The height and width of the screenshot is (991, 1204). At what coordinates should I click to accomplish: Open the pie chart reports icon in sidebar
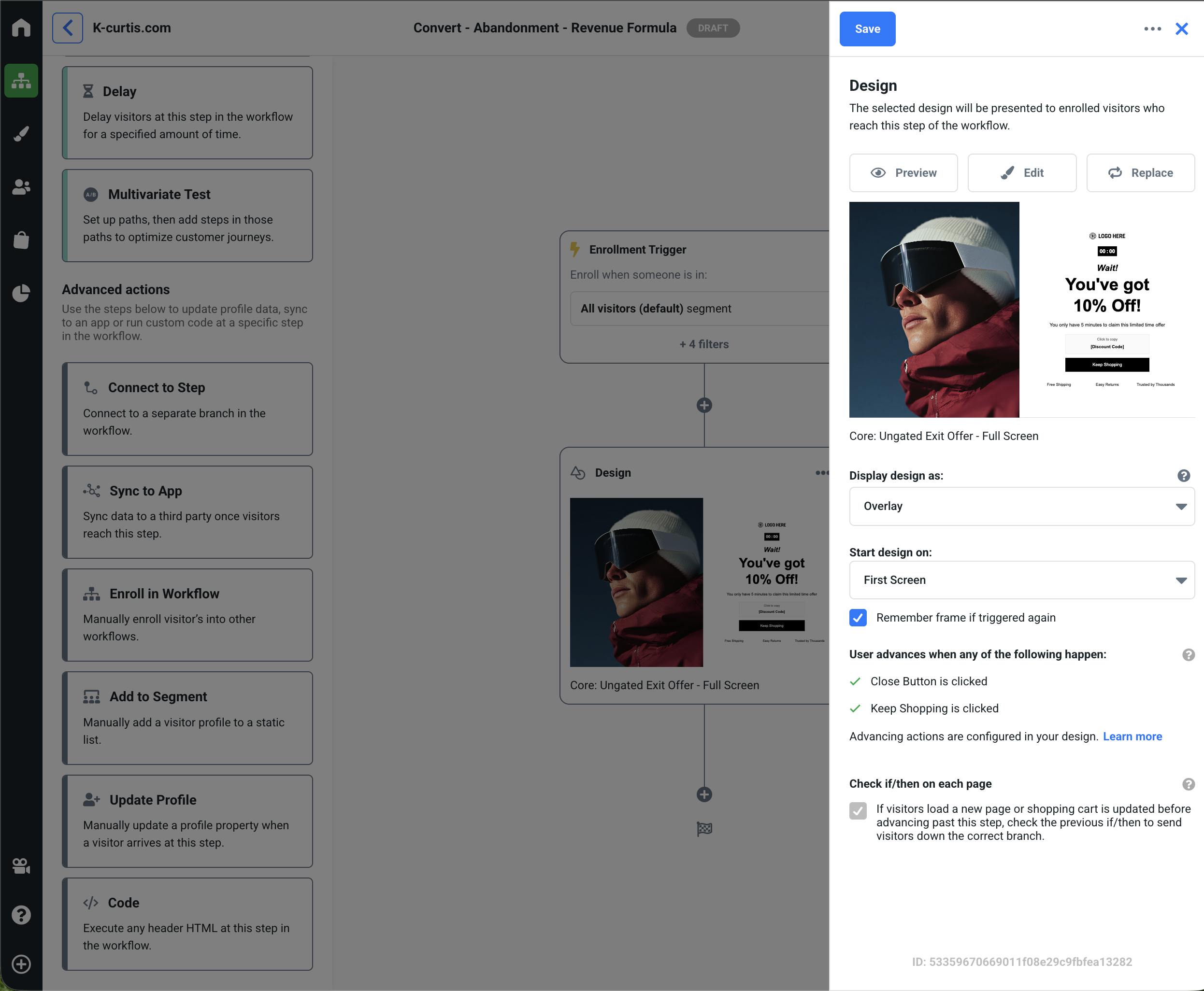pos(21,294)
